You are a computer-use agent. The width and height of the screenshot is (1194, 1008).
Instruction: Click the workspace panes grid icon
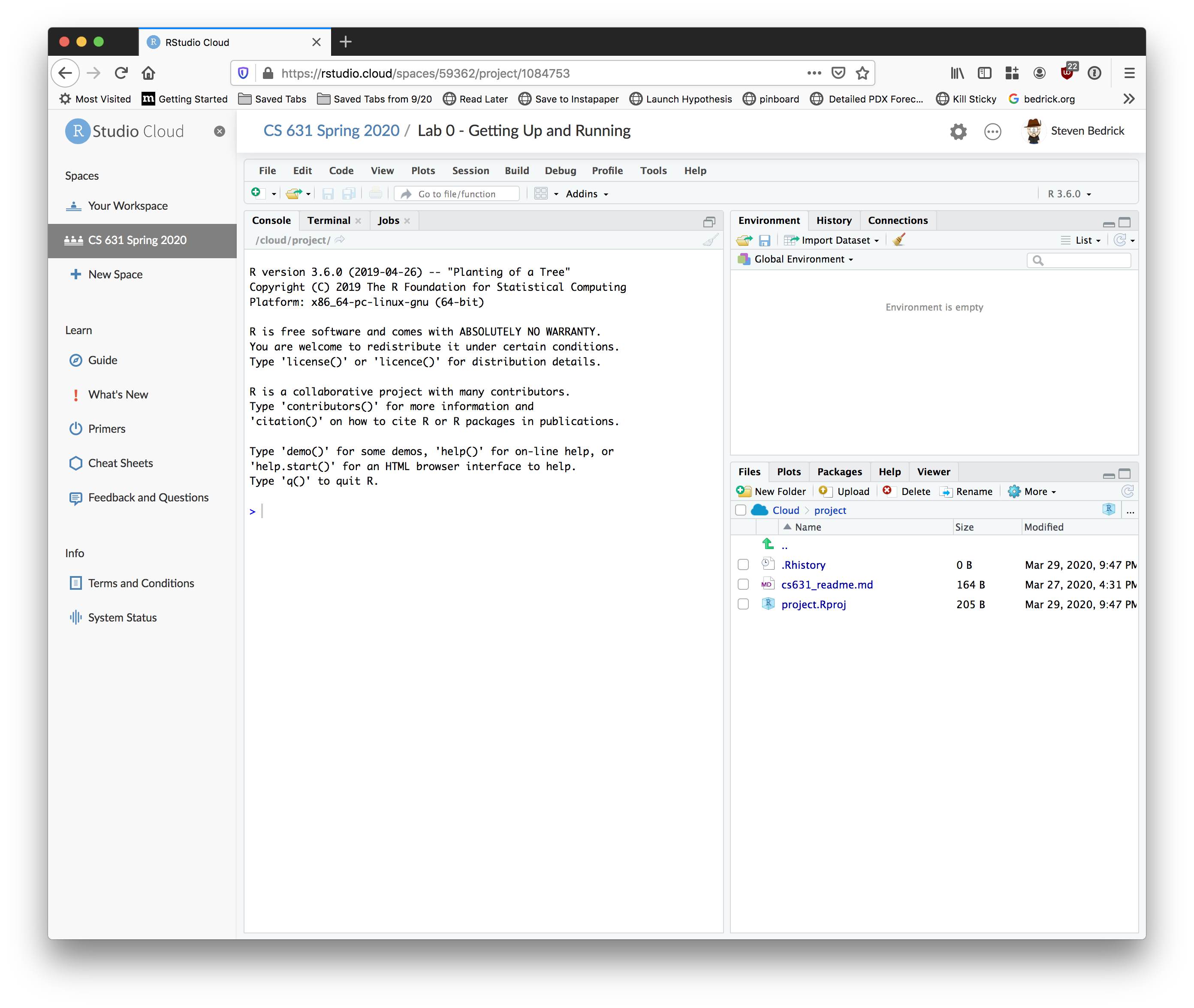[x=540, y=194]
